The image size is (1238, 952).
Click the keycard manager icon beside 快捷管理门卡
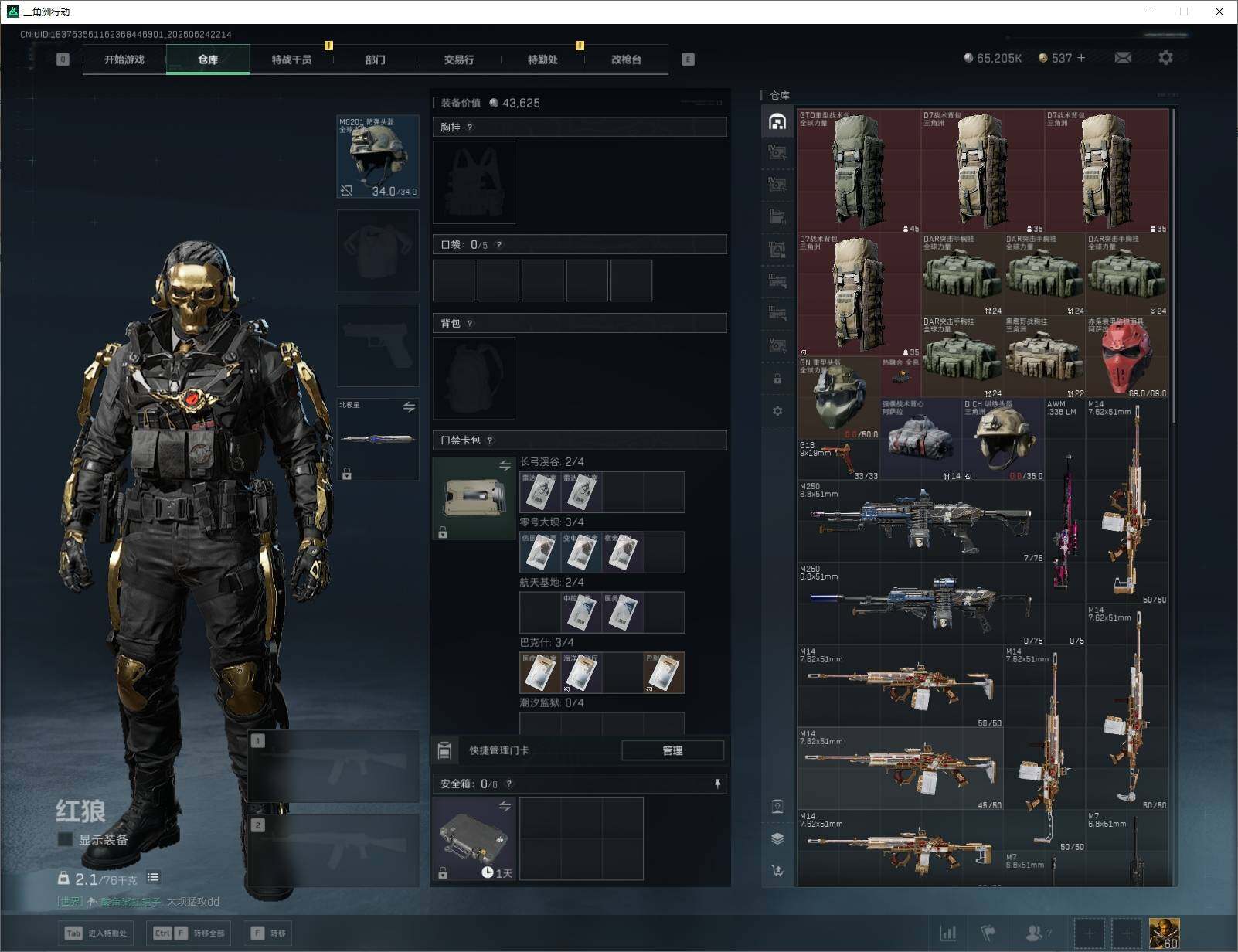pos(444,750)
